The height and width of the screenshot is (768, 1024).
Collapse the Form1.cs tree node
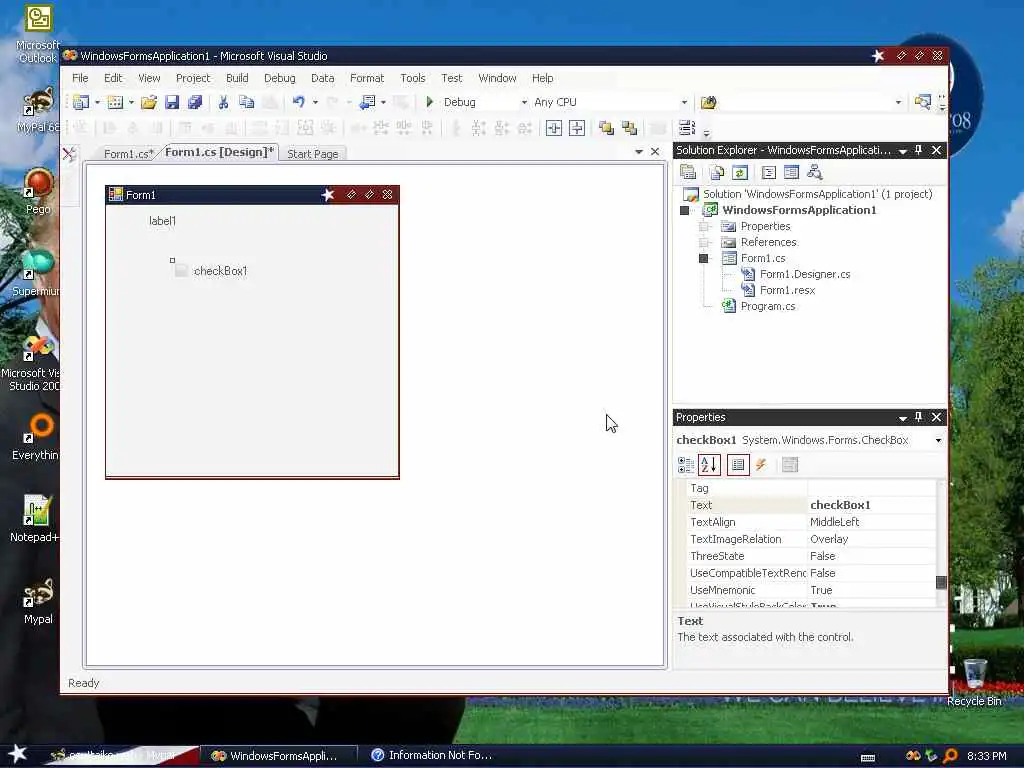704,259
